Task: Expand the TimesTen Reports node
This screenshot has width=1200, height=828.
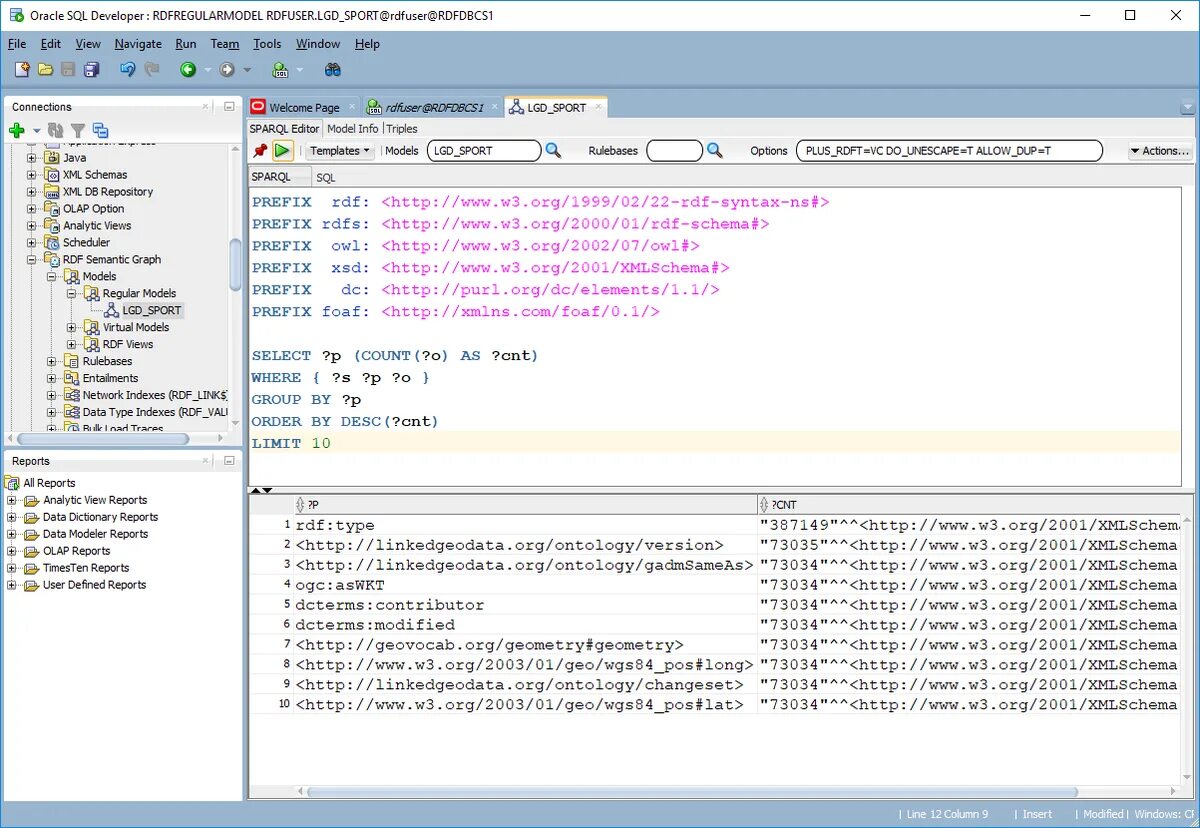Action: coord(12,568)
